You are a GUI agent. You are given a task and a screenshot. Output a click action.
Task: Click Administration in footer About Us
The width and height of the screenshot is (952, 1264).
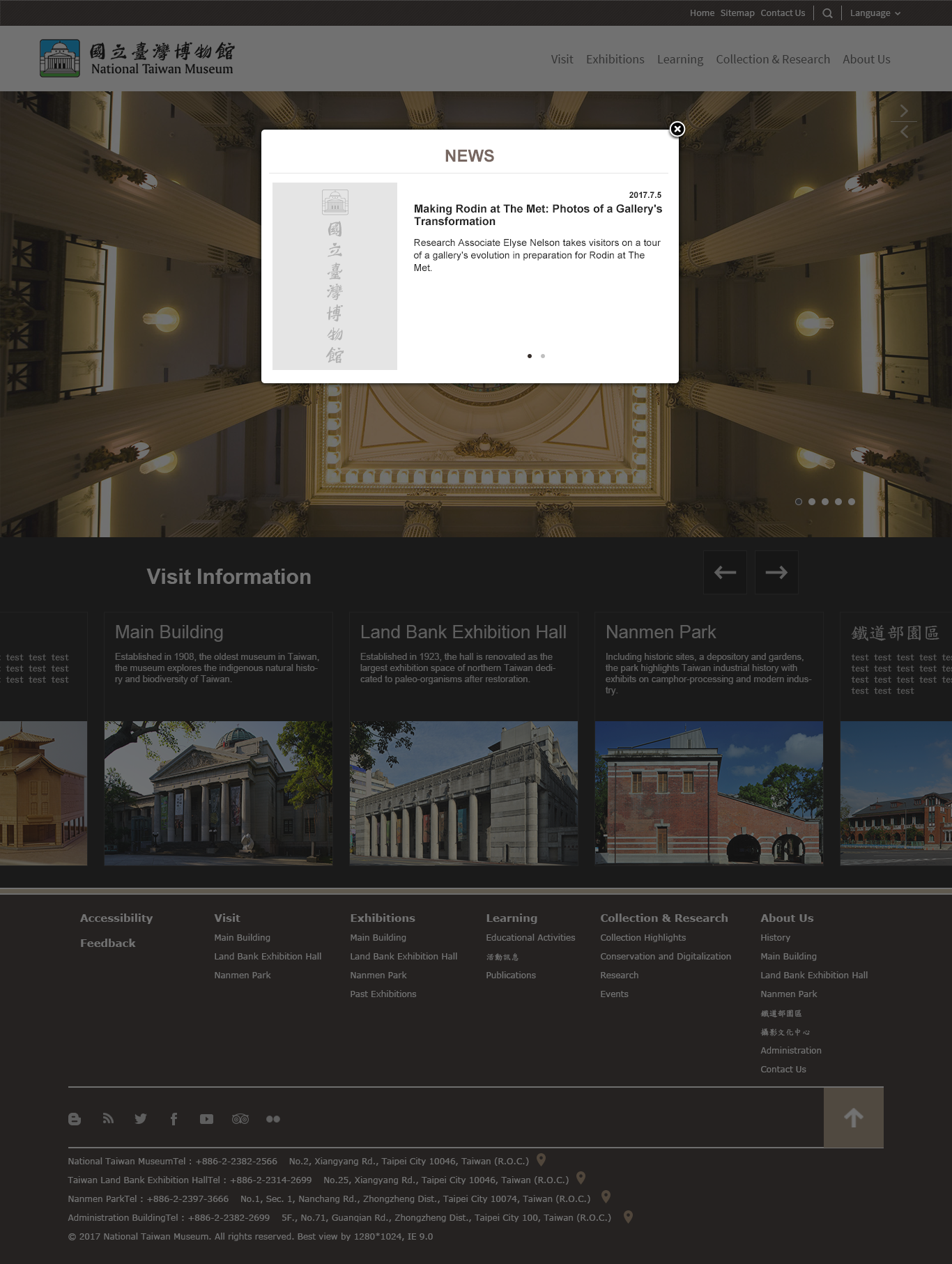click(790, 1051)
